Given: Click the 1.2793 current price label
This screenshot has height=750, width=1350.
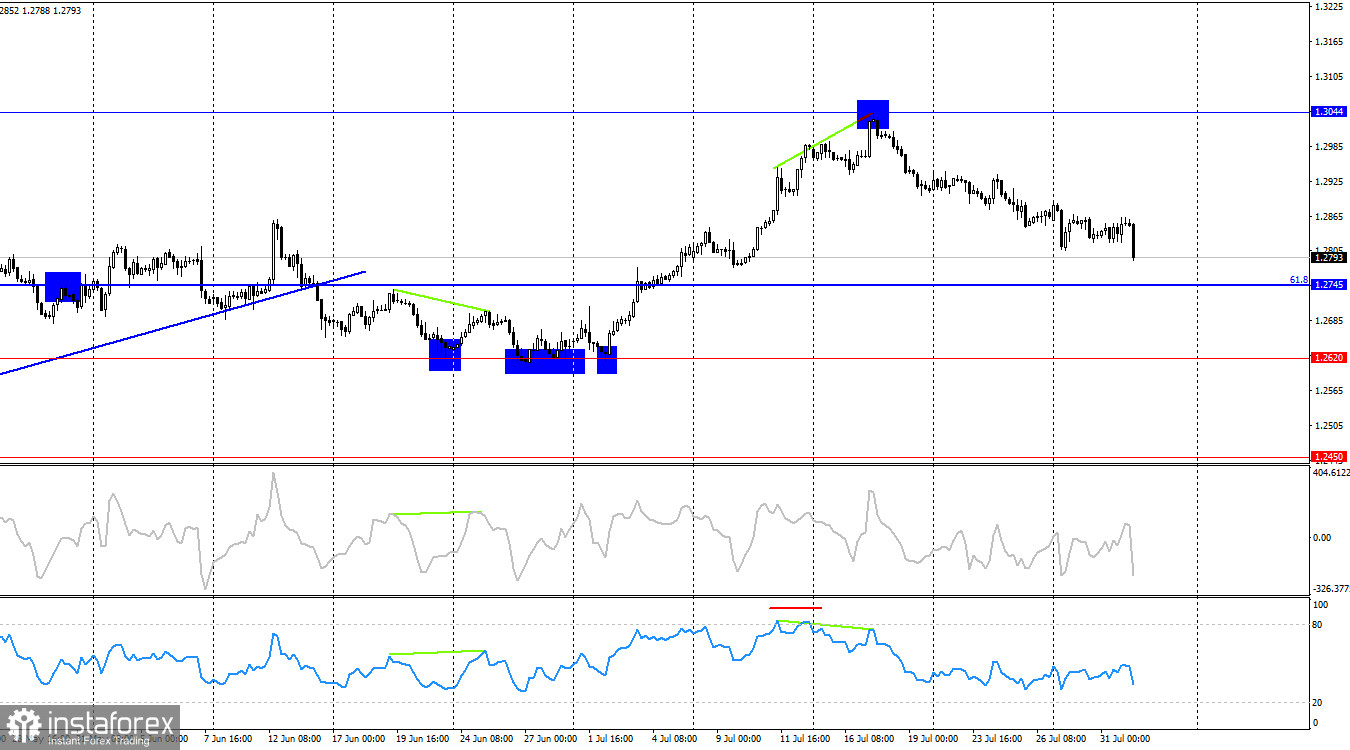Looking at the screenshot, I should [1328, 258].
